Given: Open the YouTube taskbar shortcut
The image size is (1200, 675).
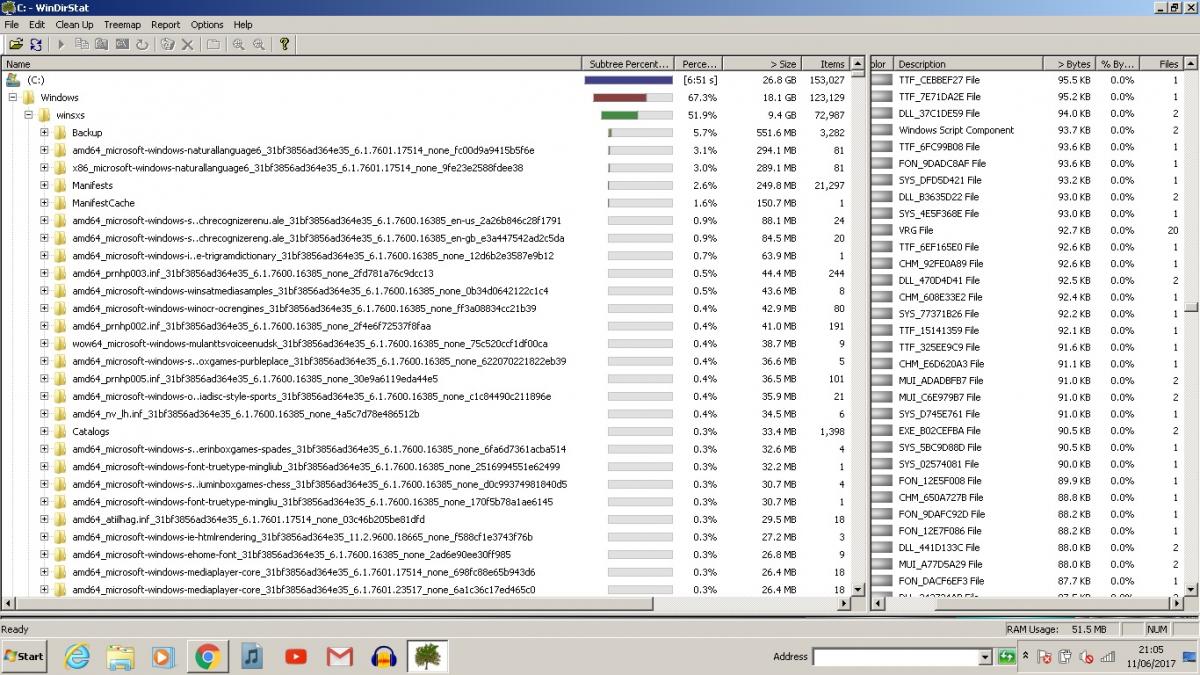Looking at the screenshot, I should (296, 656).
